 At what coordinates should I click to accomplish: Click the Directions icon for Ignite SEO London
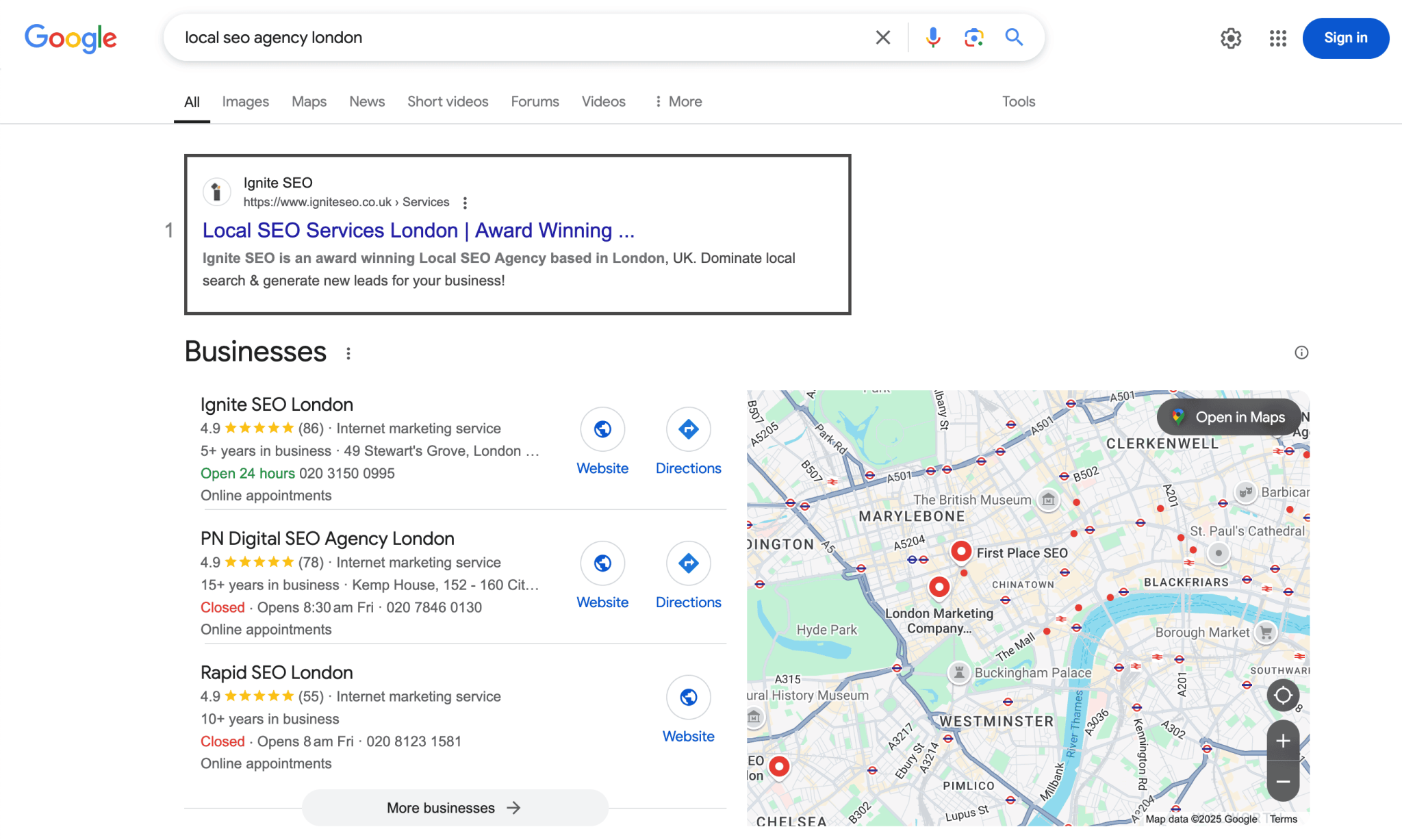coord(688,430)
